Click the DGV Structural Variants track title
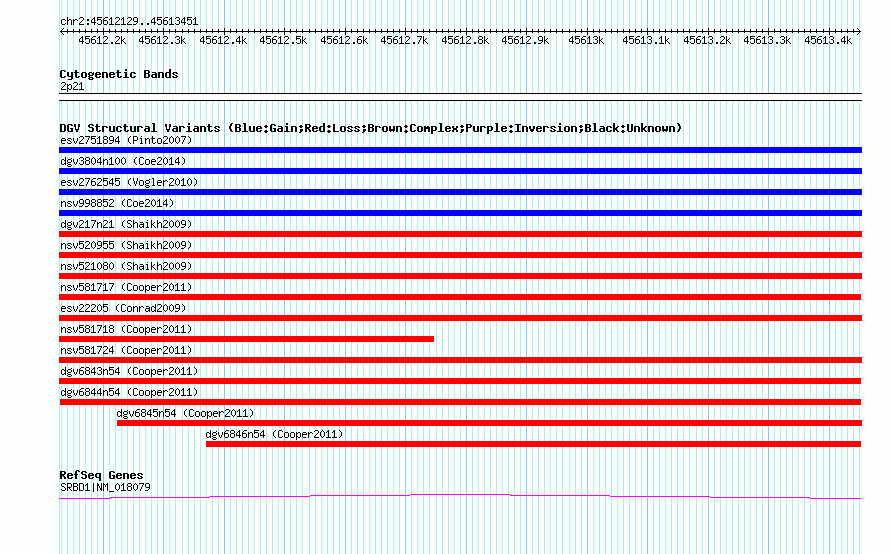Viewport: 890px width, 554px height. click(371, 128)
